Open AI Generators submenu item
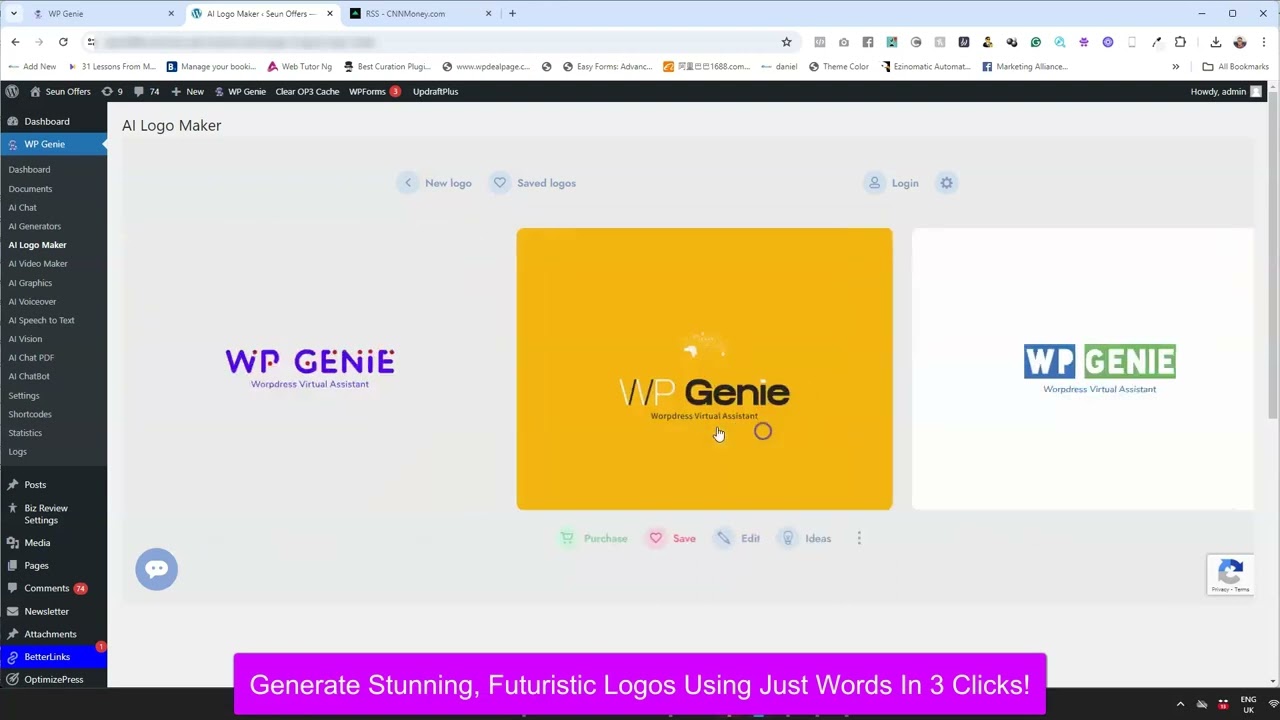This screenshot has width=1280, height=720. (x=34, y=226)
